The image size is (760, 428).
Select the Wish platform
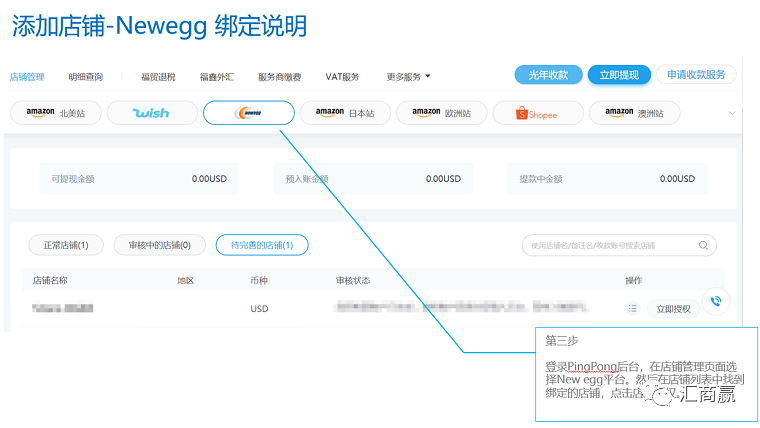152,113
